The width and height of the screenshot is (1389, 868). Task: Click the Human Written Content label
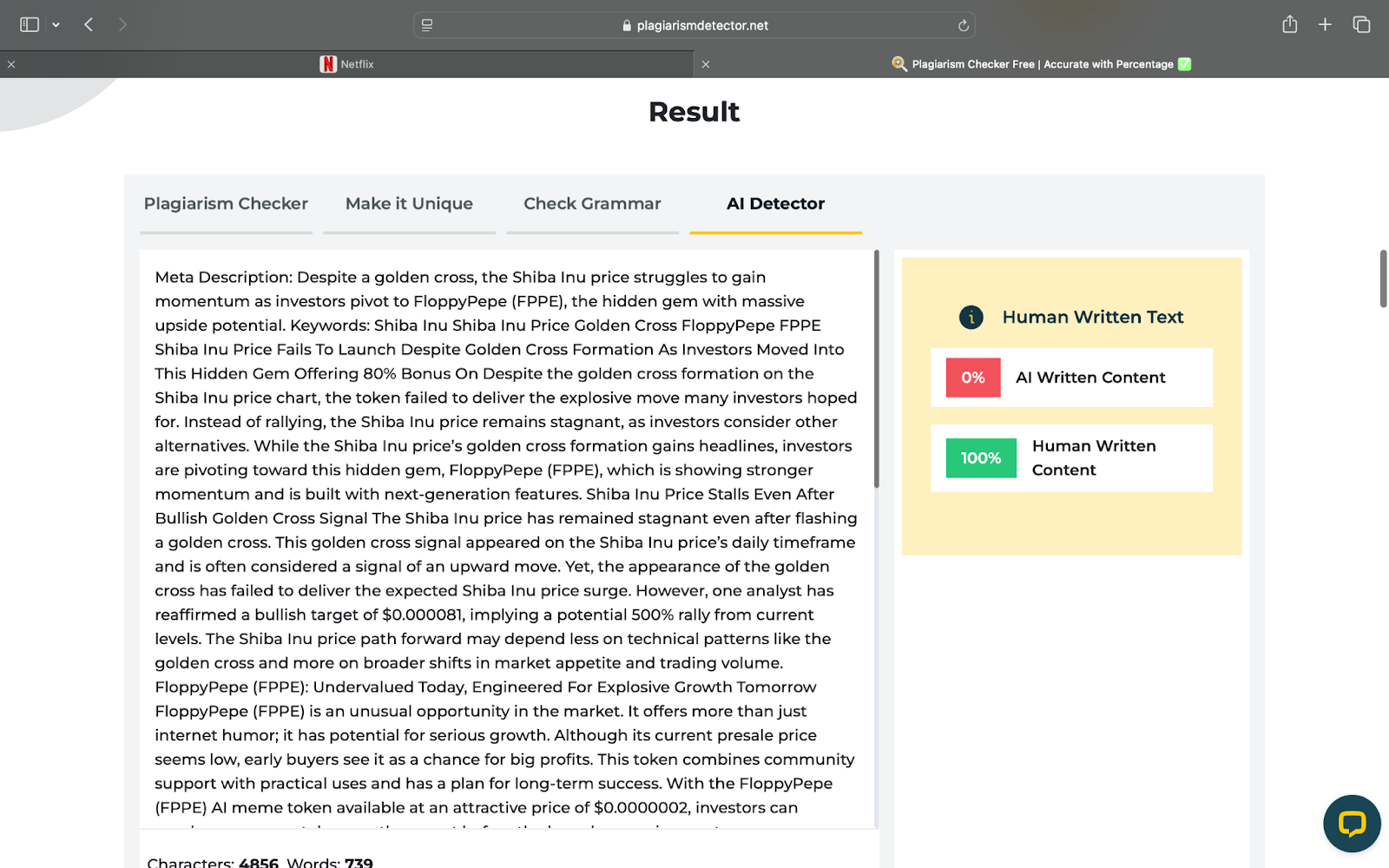(1094, 458)
